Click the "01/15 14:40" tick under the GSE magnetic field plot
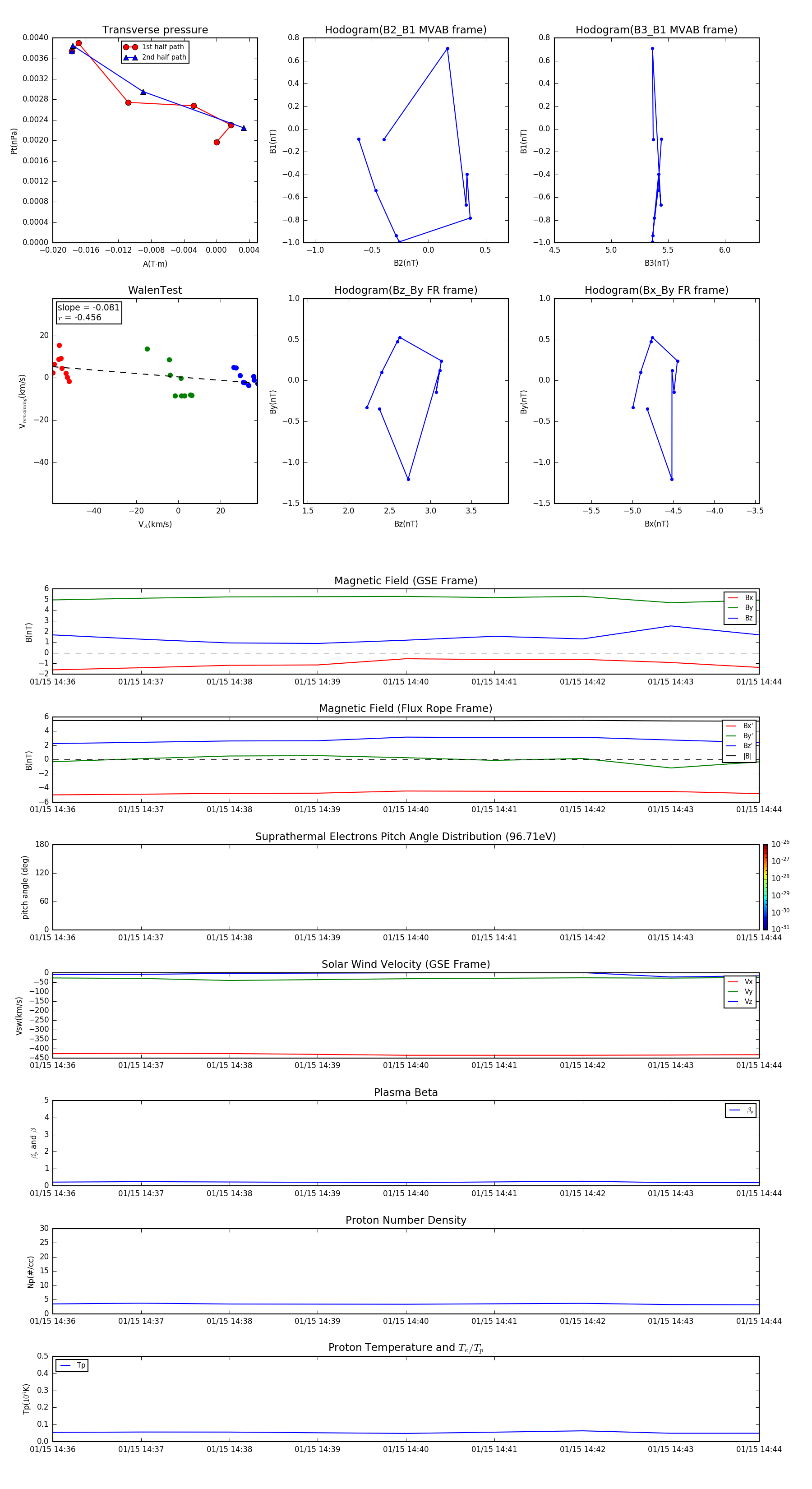The width and height of the screenshot is (812, 1489). pyautogui.click(x=406, y=682)
